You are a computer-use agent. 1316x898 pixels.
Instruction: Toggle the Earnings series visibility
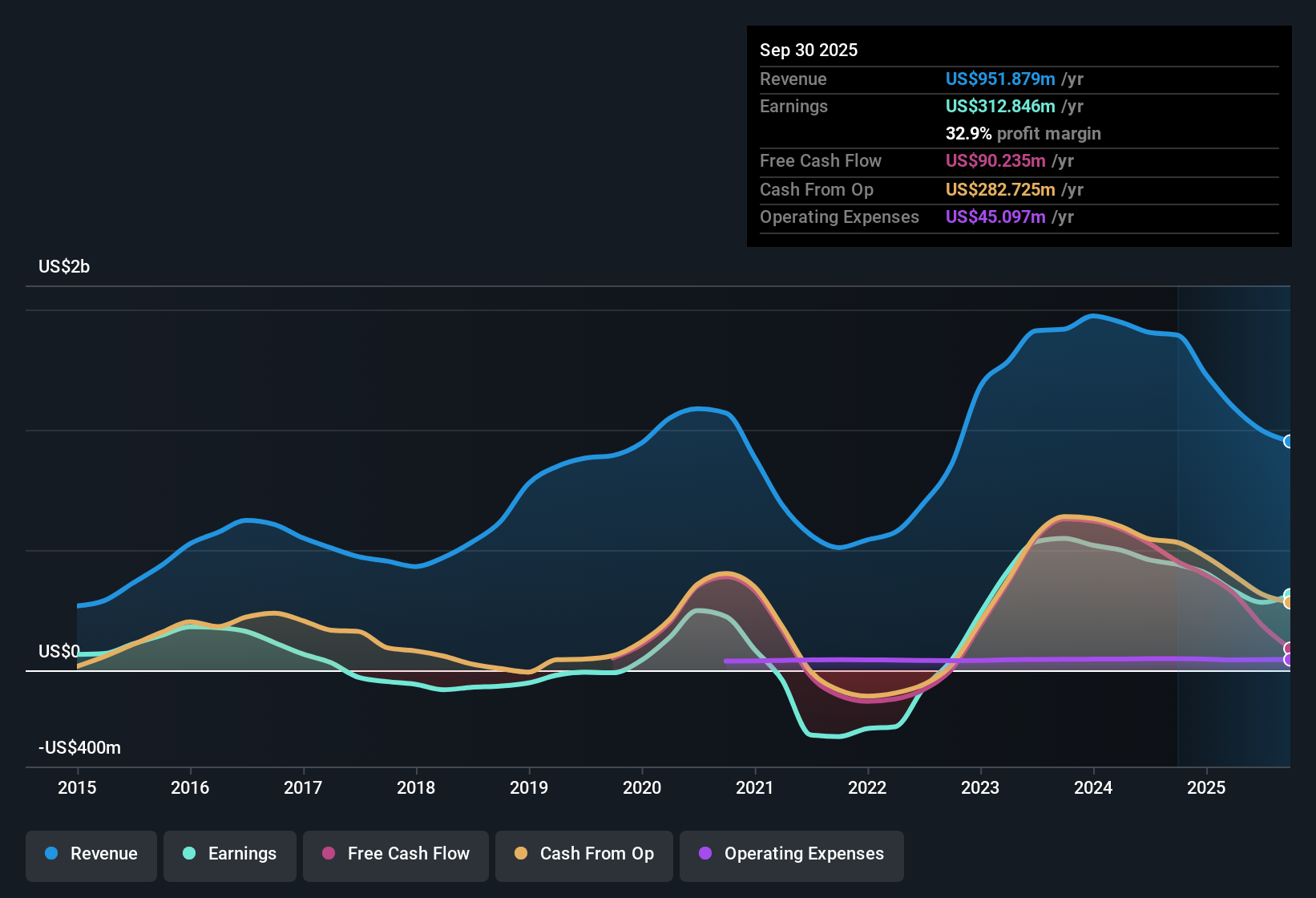pyautogui.click(x=230, y=854)
